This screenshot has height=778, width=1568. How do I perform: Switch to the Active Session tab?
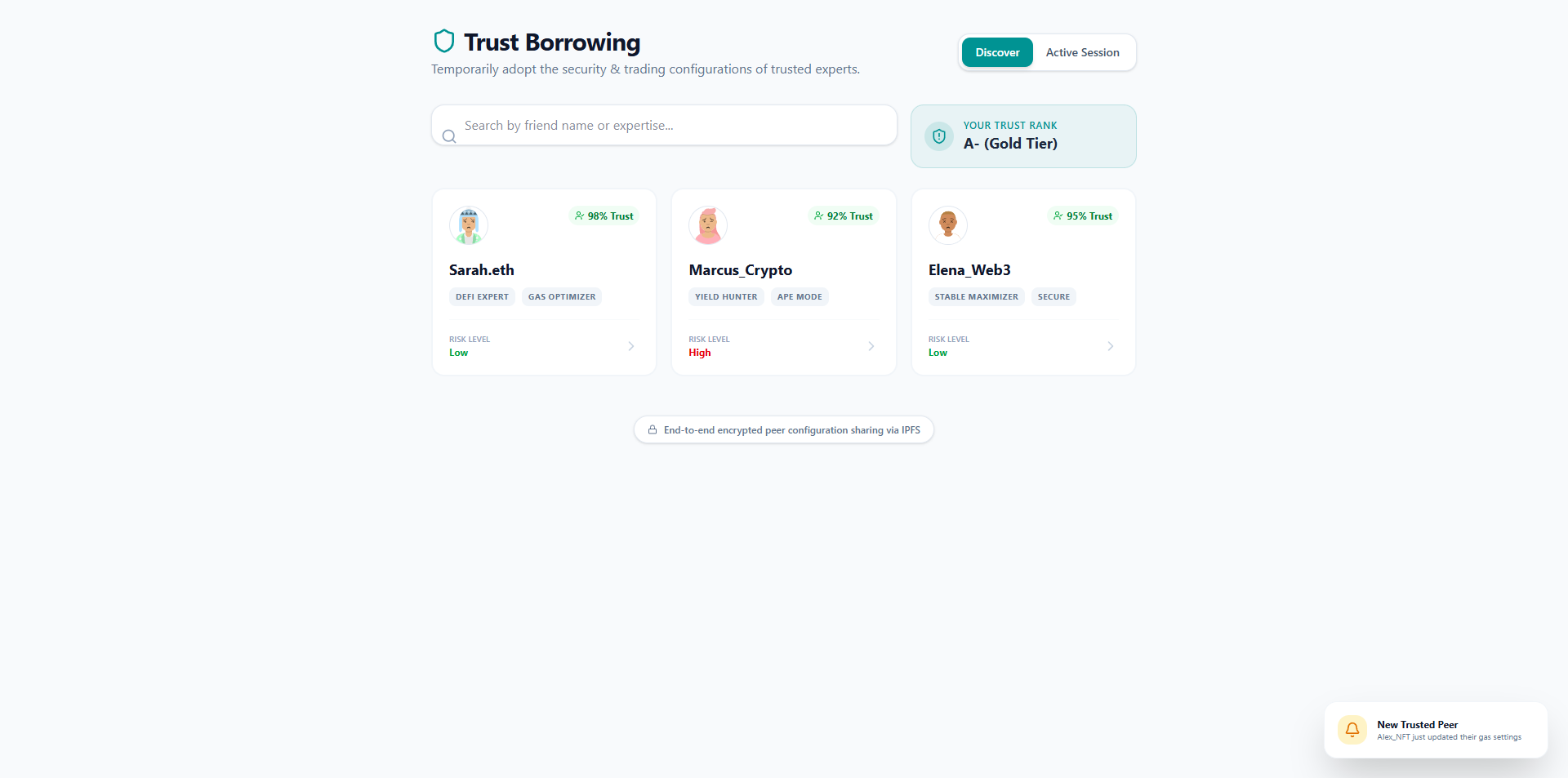pos(1082,52)
